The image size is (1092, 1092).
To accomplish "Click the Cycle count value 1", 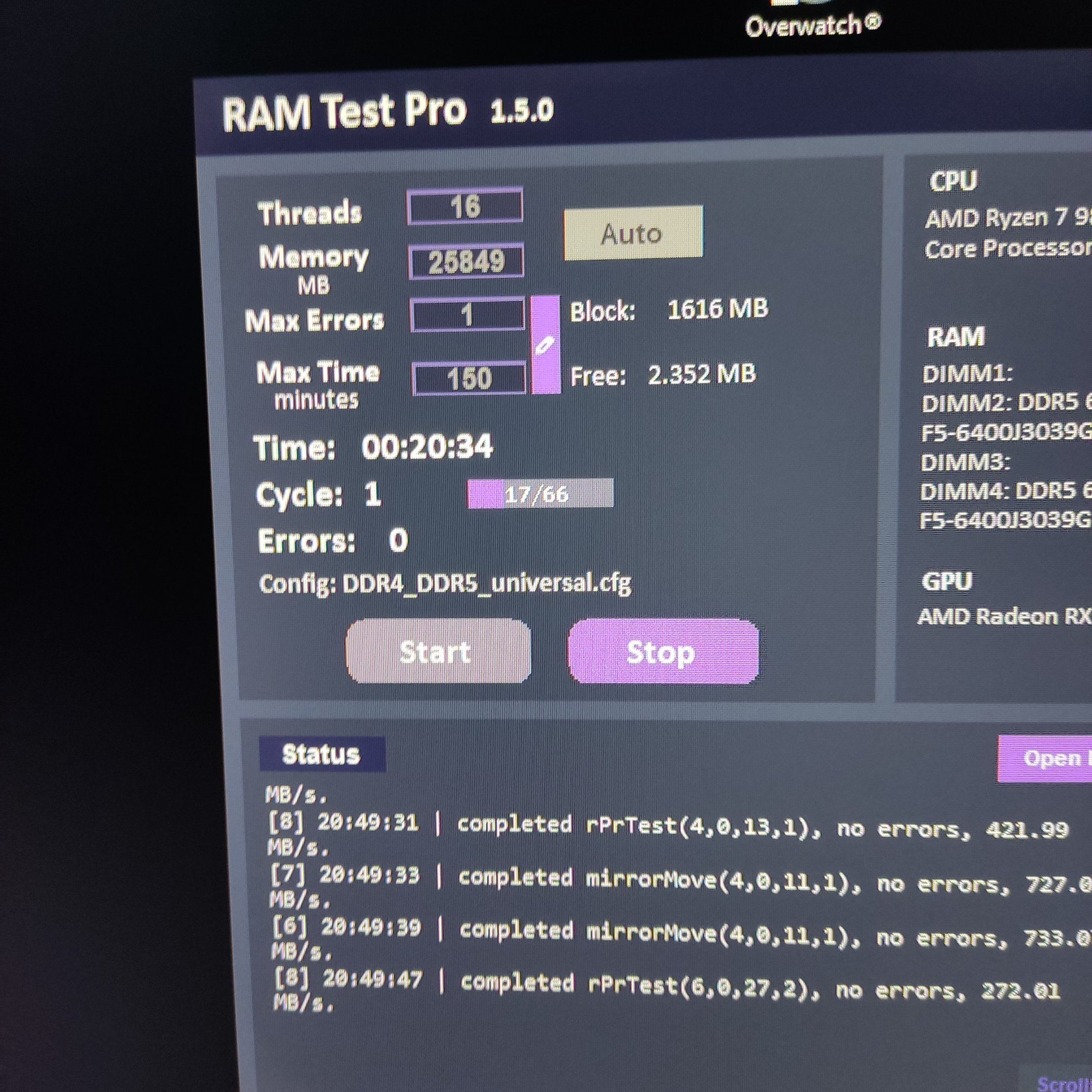I will [x=373, y=494].
